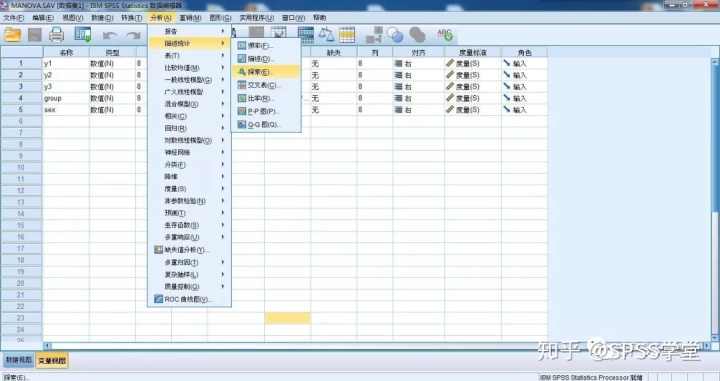
Task: Expand the 比较均值(M) submenu
Action: (x=189, y=67)
